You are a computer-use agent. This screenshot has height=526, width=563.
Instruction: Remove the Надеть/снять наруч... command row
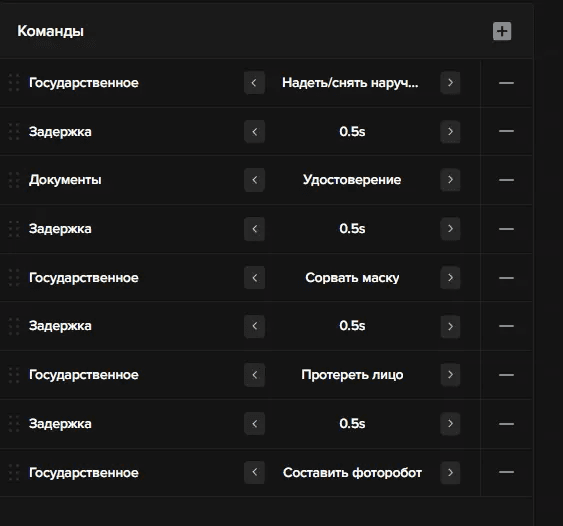click(506, 83)
